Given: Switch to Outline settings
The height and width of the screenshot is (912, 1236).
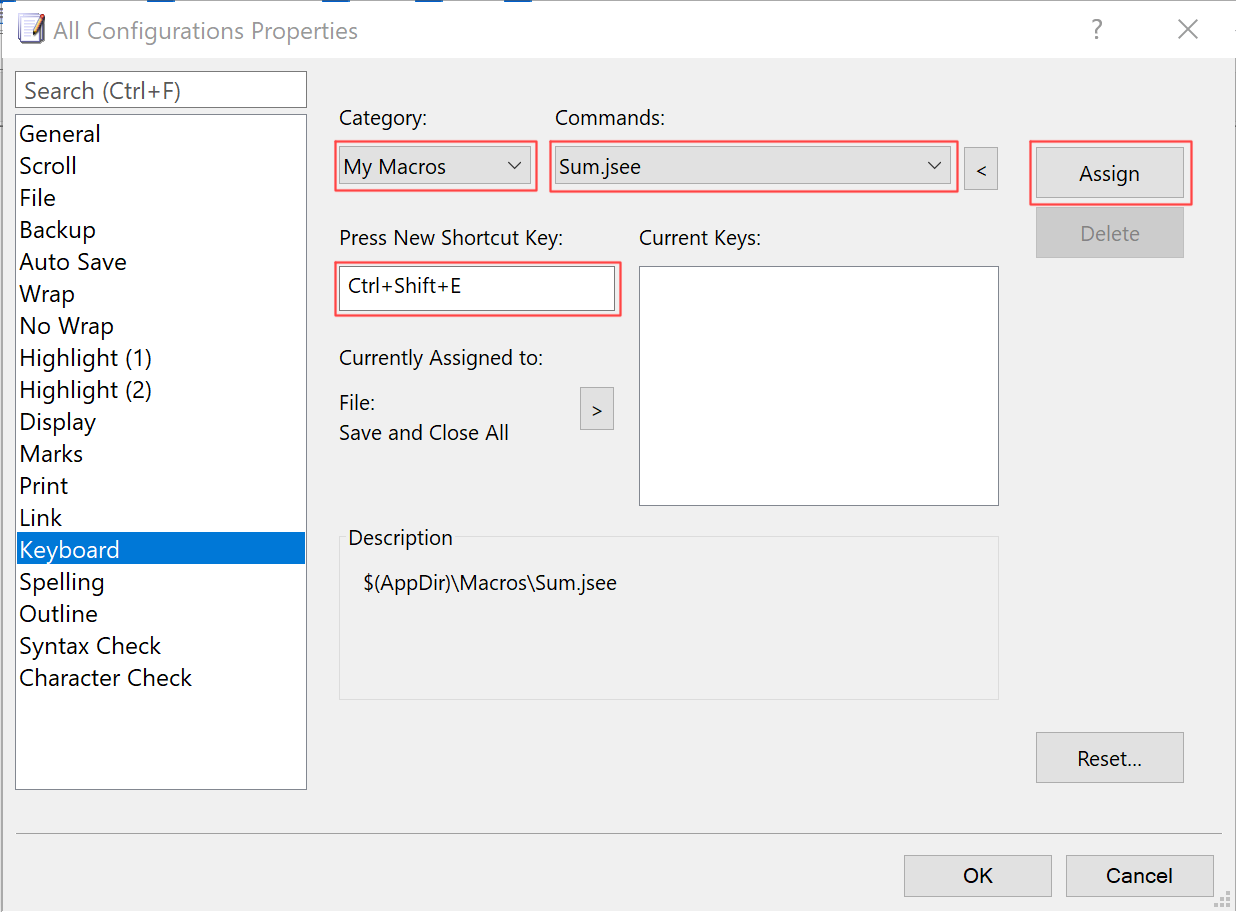Looking at the screenshot, I should pyautogui.click(x=161, y=614).
